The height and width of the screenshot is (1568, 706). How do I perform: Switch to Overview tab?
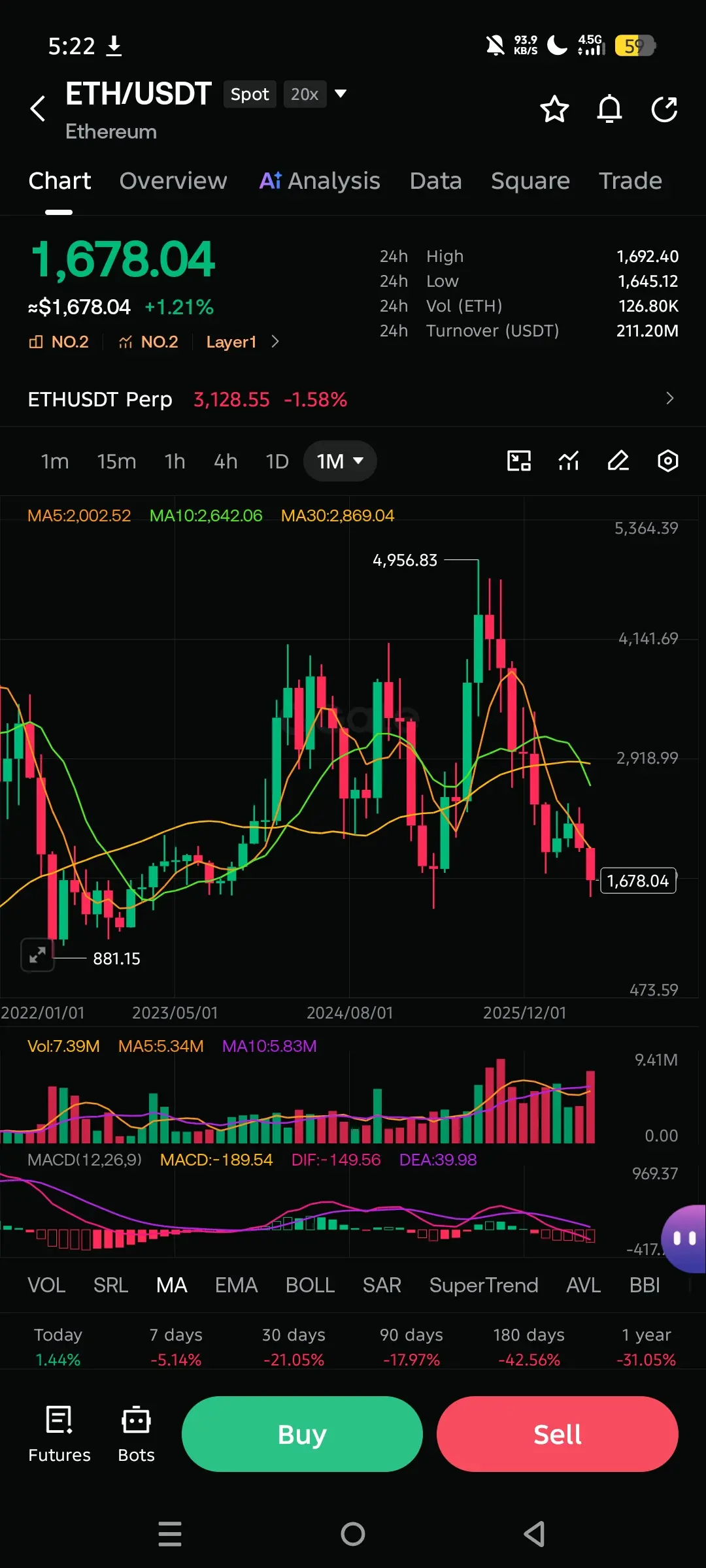(x=173, y=181)
